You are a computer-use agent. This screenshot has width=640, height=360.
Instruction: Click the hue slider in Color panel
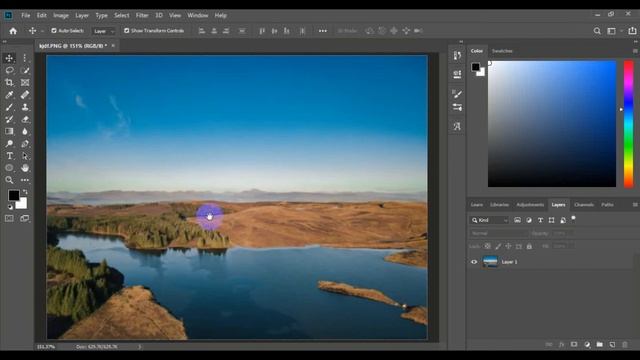pos(629,124)
